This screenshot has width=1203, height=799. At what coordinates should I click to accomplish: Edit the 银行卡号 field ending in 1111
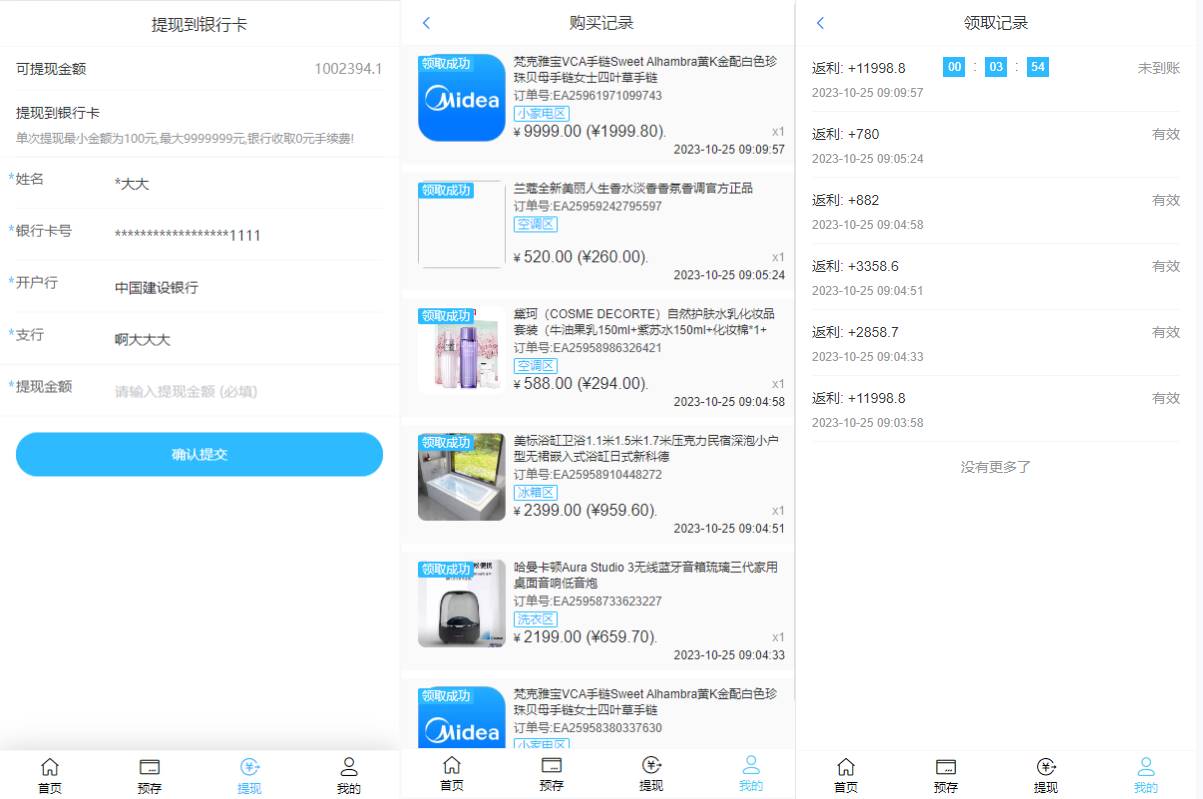coord(245,235)
